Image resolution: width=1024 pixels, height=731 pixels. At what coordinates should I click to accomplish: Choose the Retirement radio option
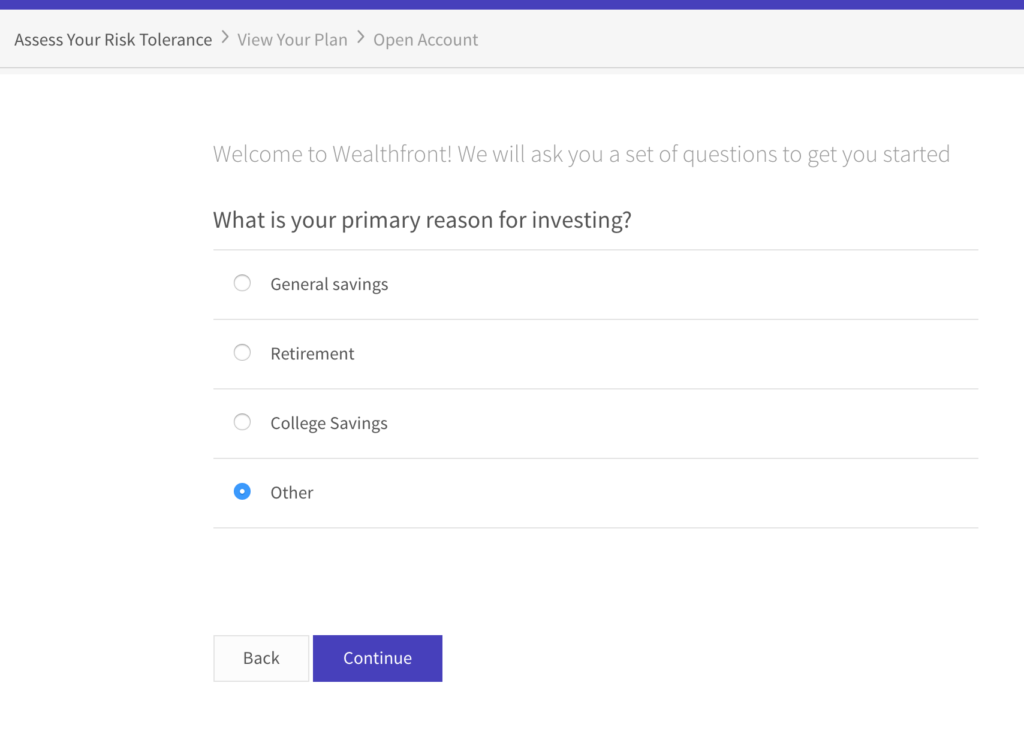242,353
